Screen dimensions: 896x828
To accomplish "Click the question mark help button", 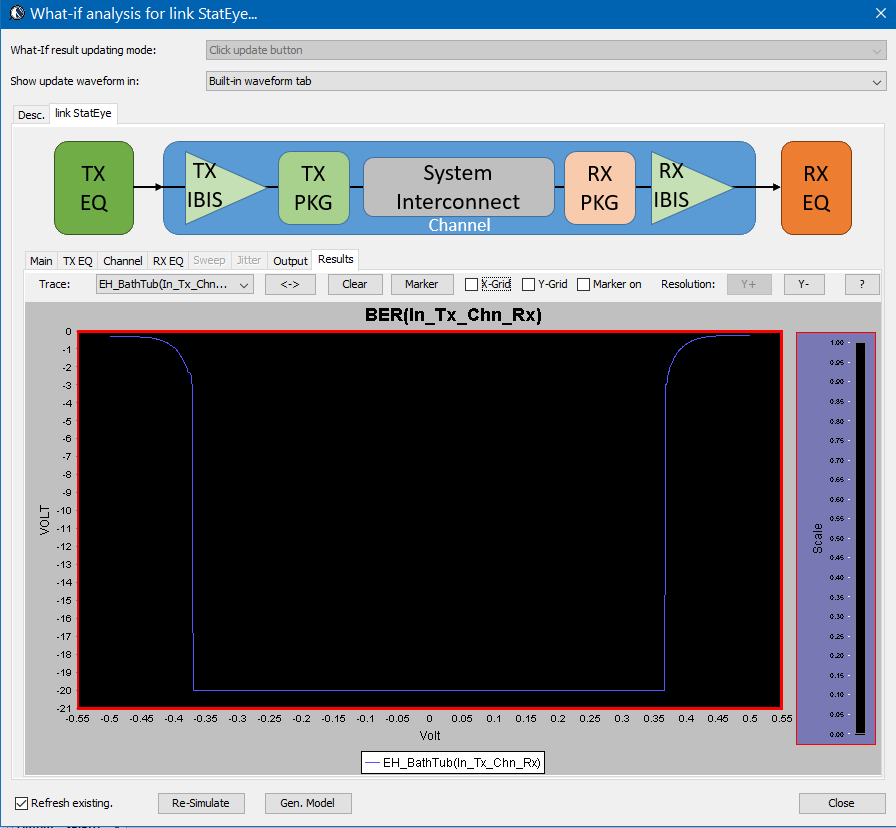I will (x=861, y=284).
